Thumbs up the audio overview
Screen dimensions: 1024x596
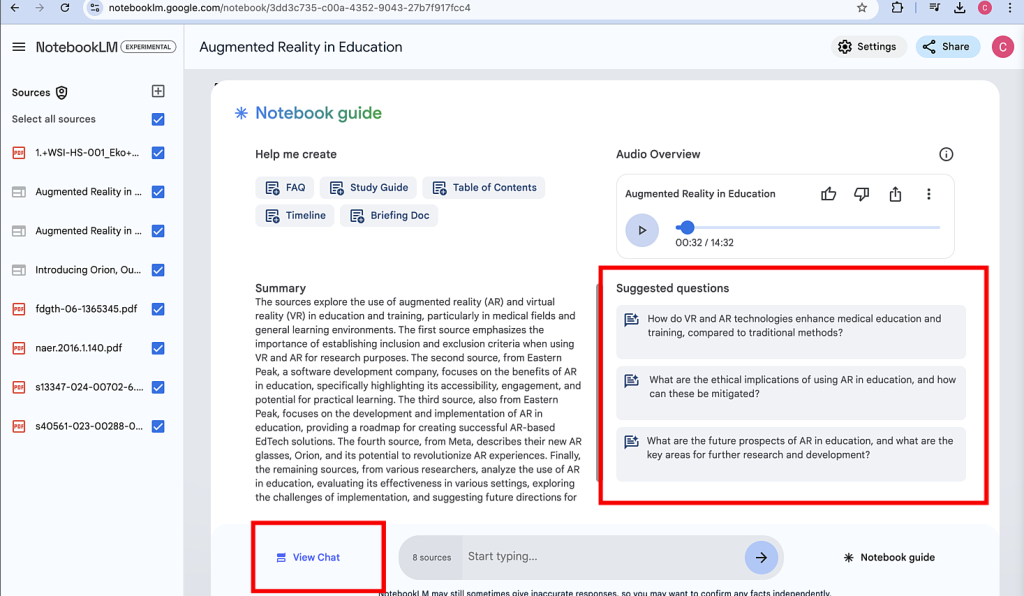[828, 194]
